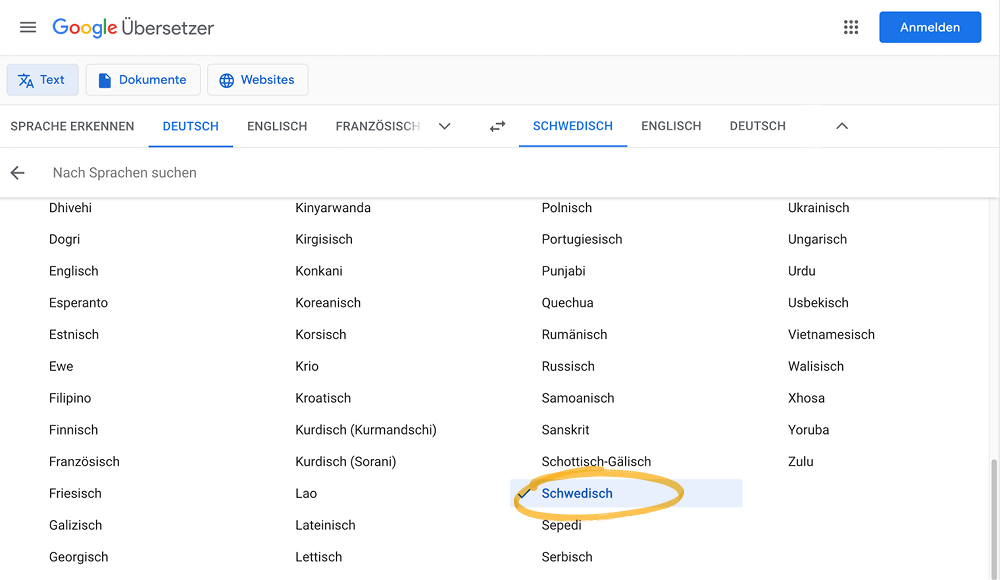Screen dimensions: 1000x580
Task: Click the Anmelden button
Action: coord(930,27)
